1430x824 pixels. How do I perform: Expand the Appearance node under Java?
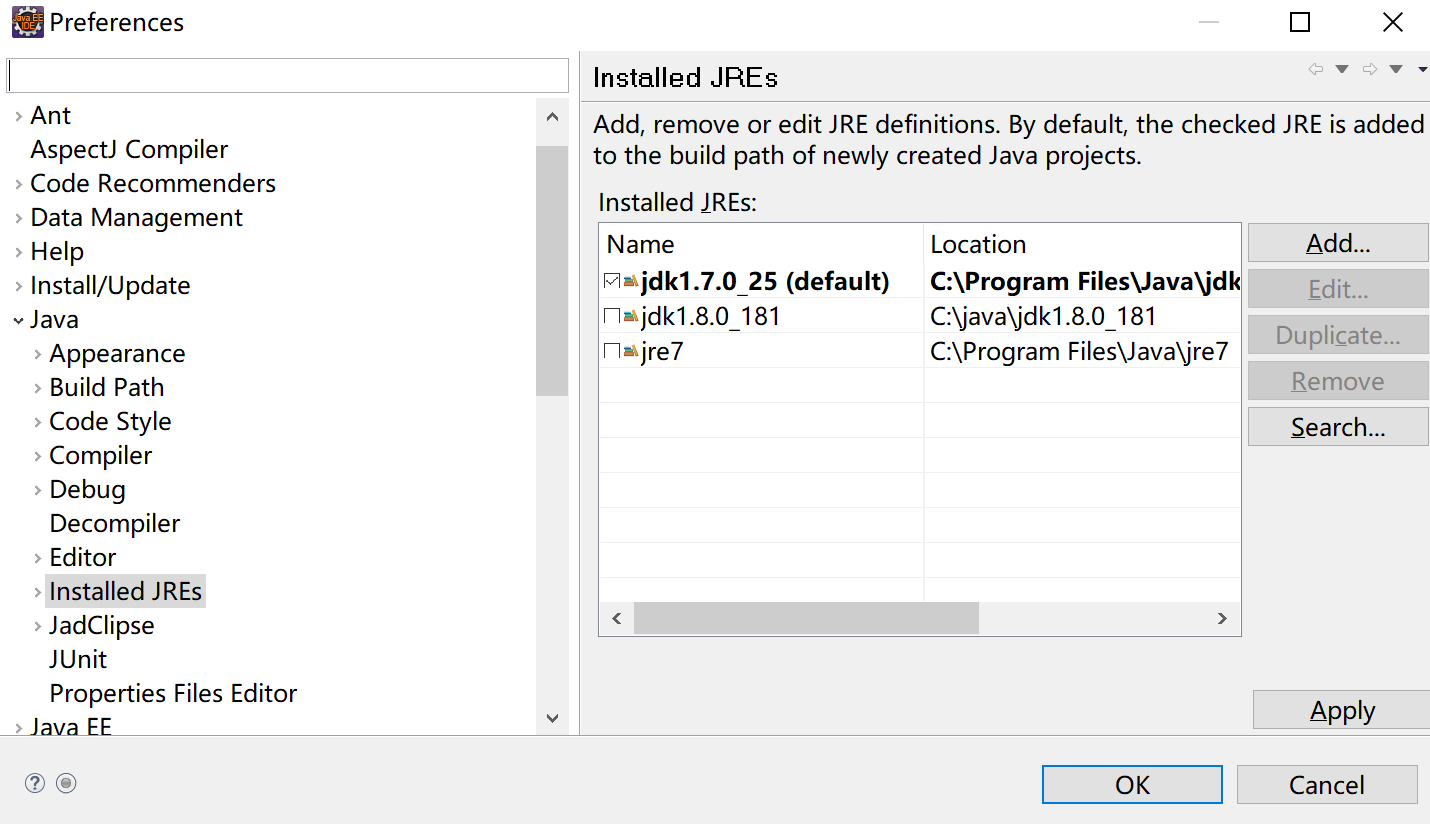pyautogui.click(x=37, y=354)
